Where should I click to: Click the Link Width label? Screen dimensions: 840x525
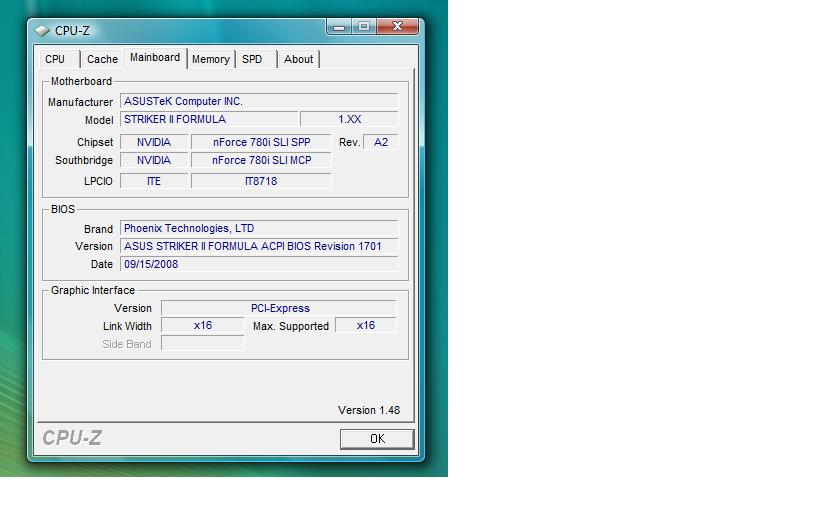point(128,326)
